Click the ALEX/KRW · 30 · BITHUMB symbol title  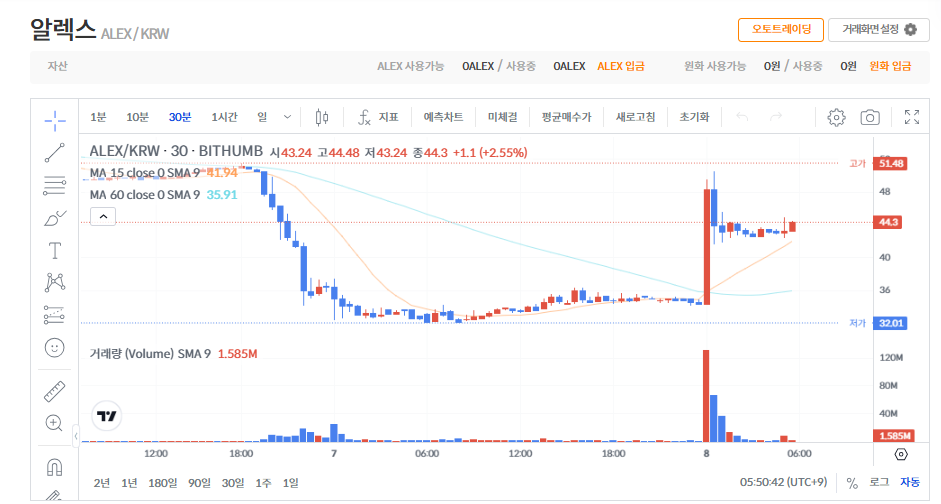point(176,151)
